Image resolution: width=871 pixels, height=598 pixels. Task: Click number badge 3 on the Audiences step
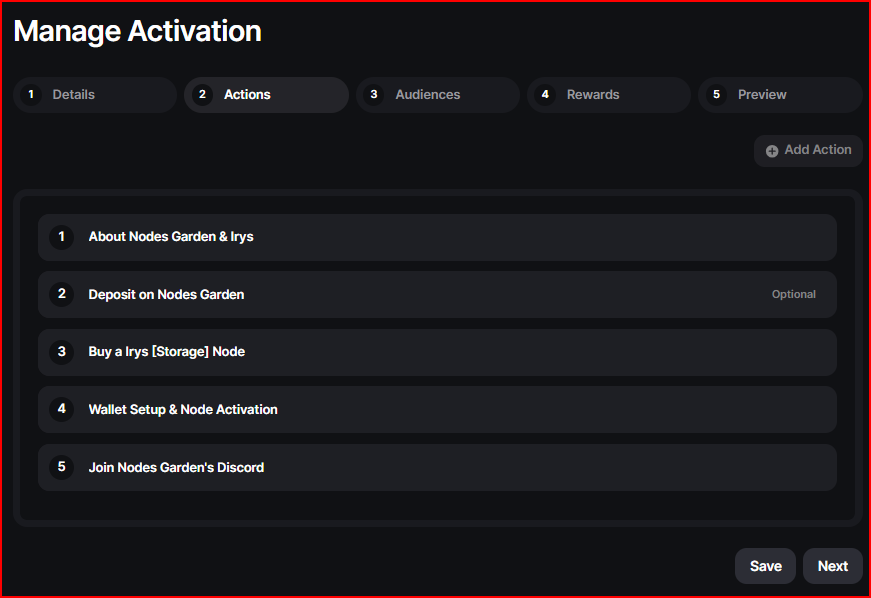pyautogui.click(x=374, y=95)
